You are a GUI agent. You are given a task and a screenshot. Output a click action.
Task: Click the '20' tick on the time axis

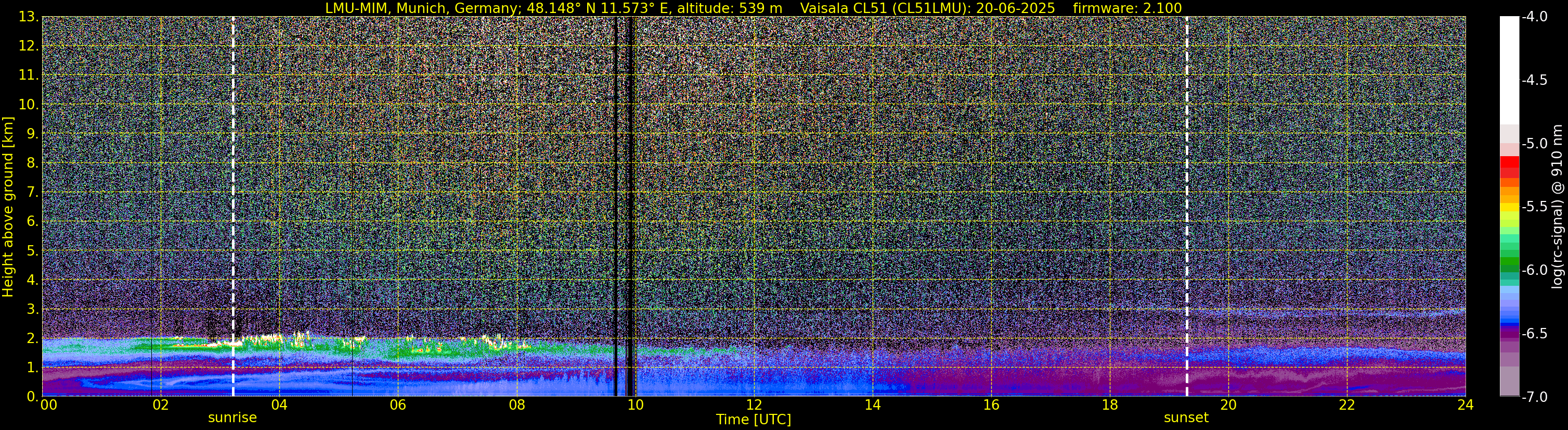tap(1228, 405)
